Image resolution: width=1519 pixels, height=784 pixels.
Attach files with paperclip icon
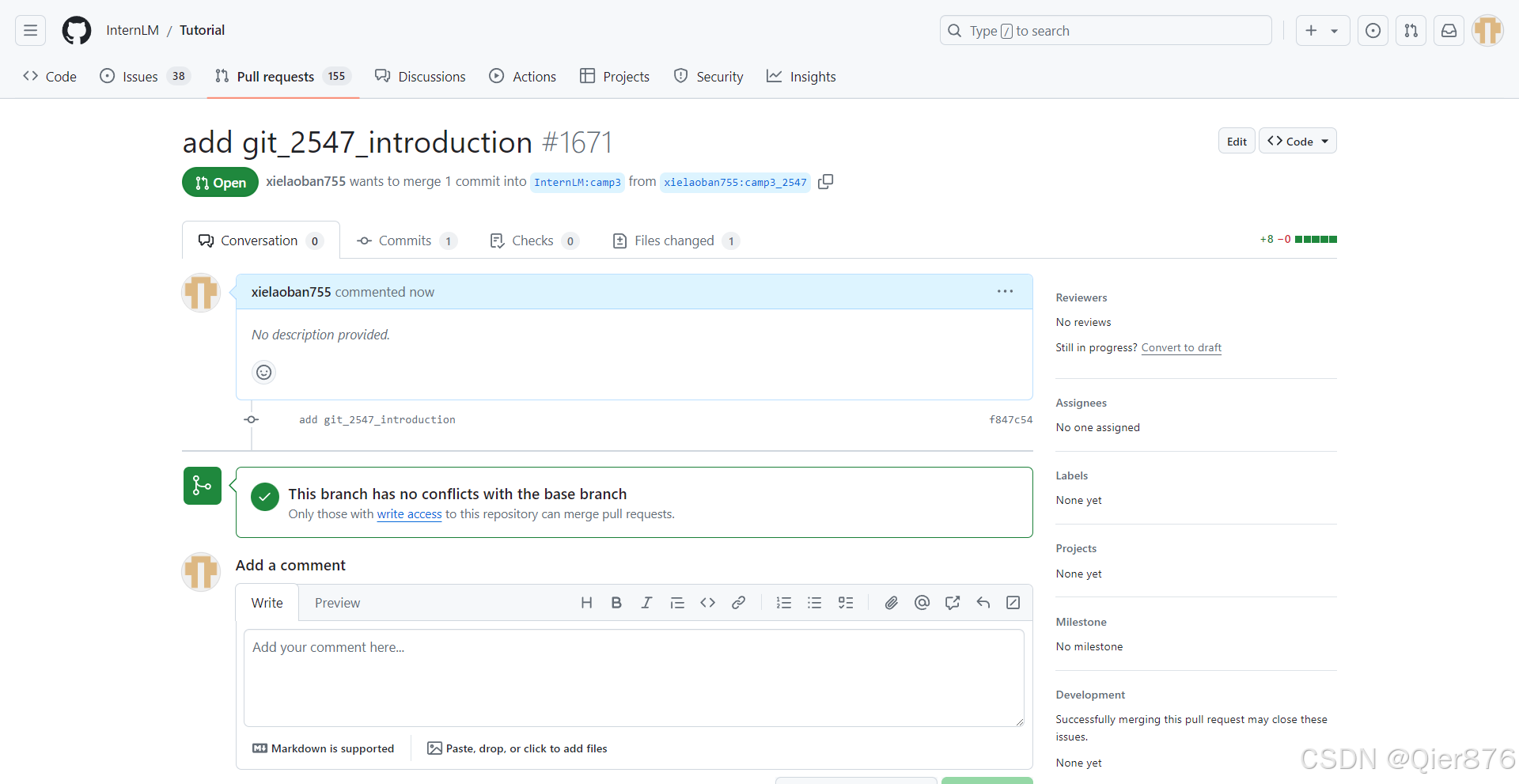(891, 603)
